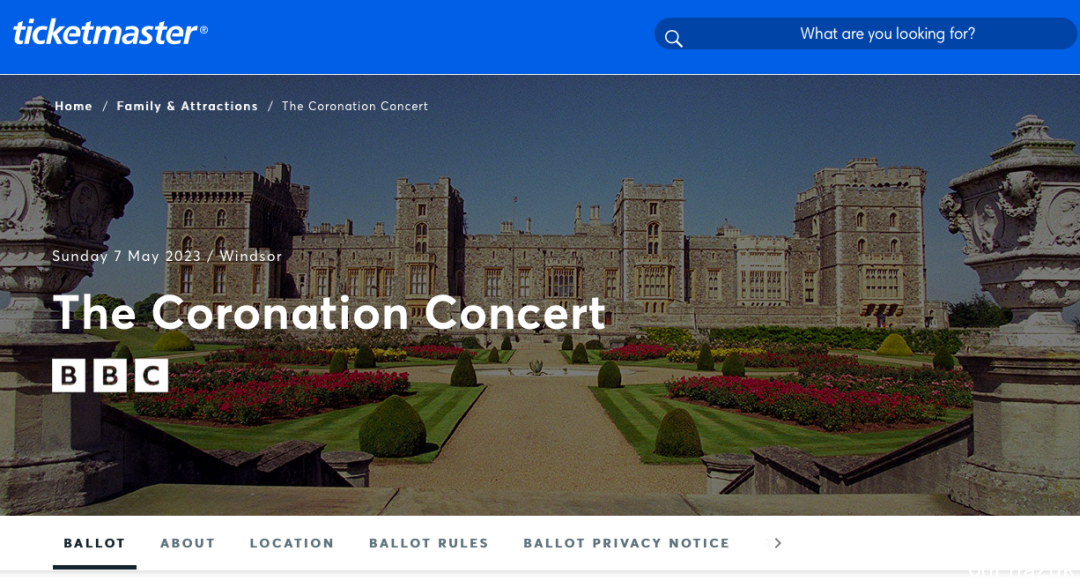
Task: Click the registered trademark symbol beside ticketmaster
Action: pos(203,30)
